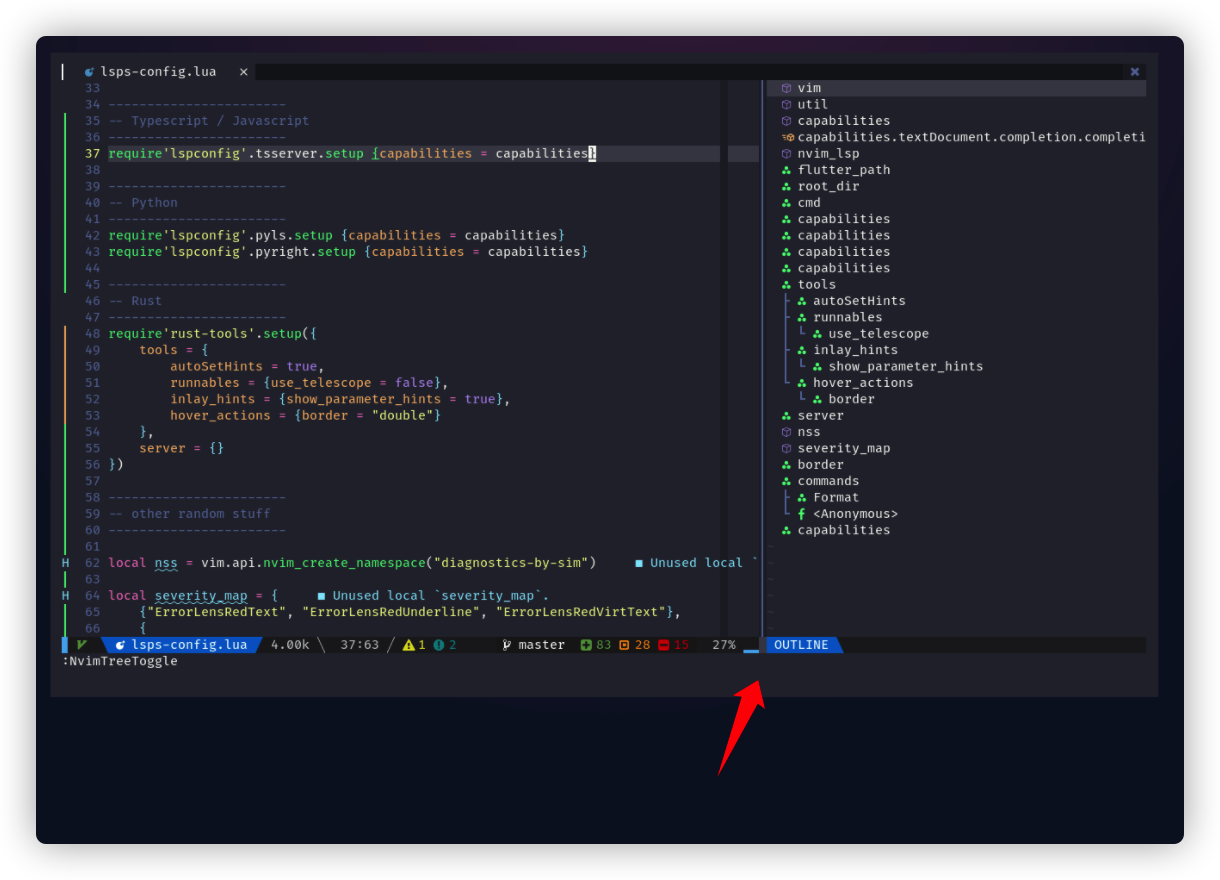This screenshot has height=880, width=1220.
Task: Click the lsps-config.lua segment in the status bar
Action: click(x=183, y=644)
